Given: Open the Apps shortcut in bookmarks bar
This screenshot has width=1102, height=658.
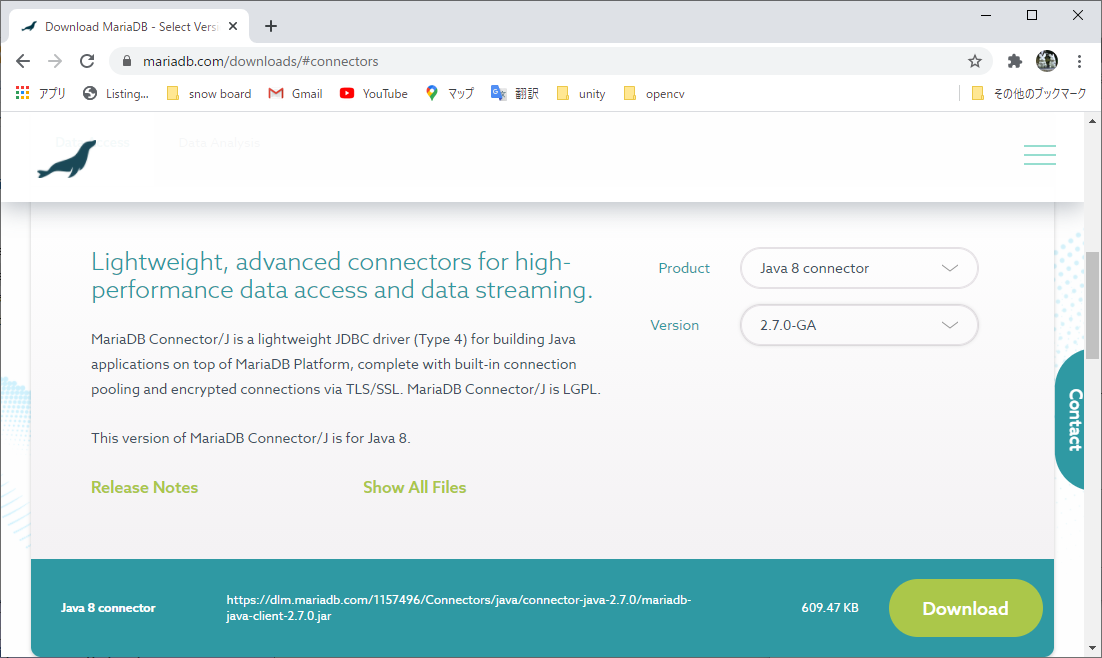Looking at the screenshot, I should (41, 93).
